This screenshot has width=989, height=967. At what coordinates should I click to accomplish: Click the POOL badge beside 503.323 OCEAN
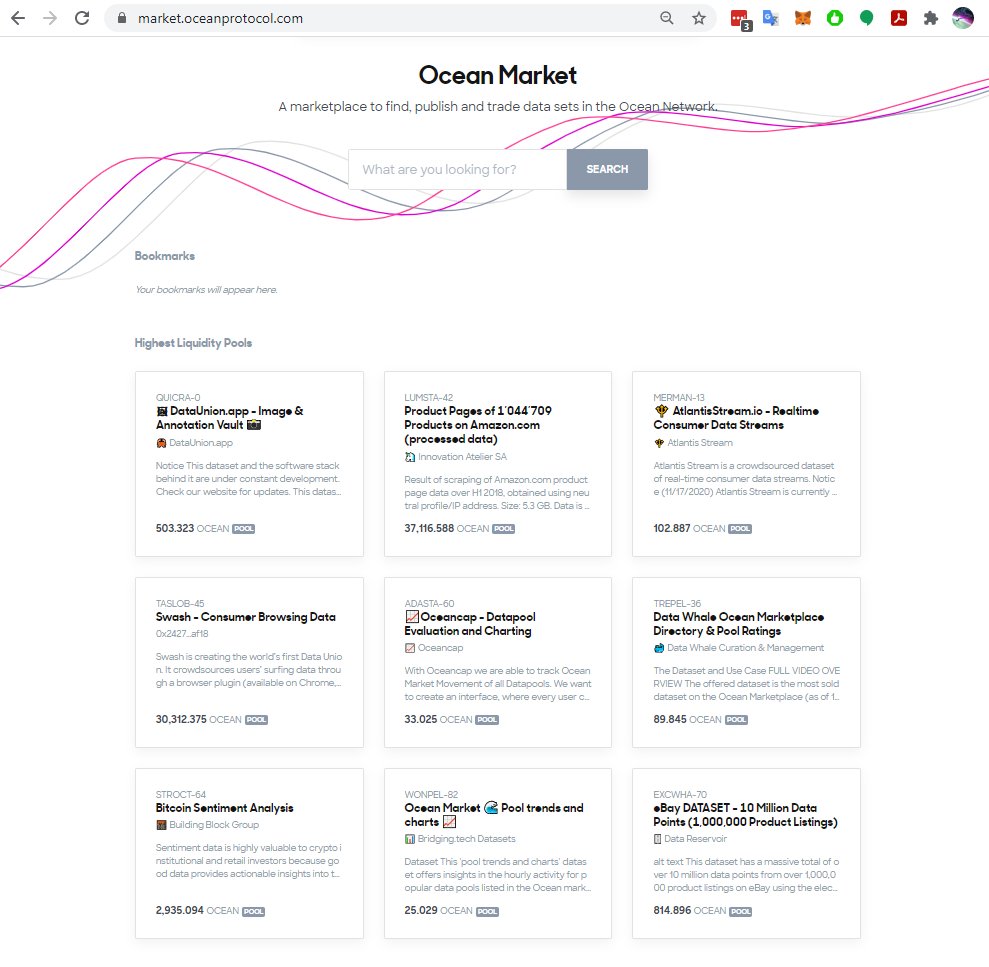(243, 529)
